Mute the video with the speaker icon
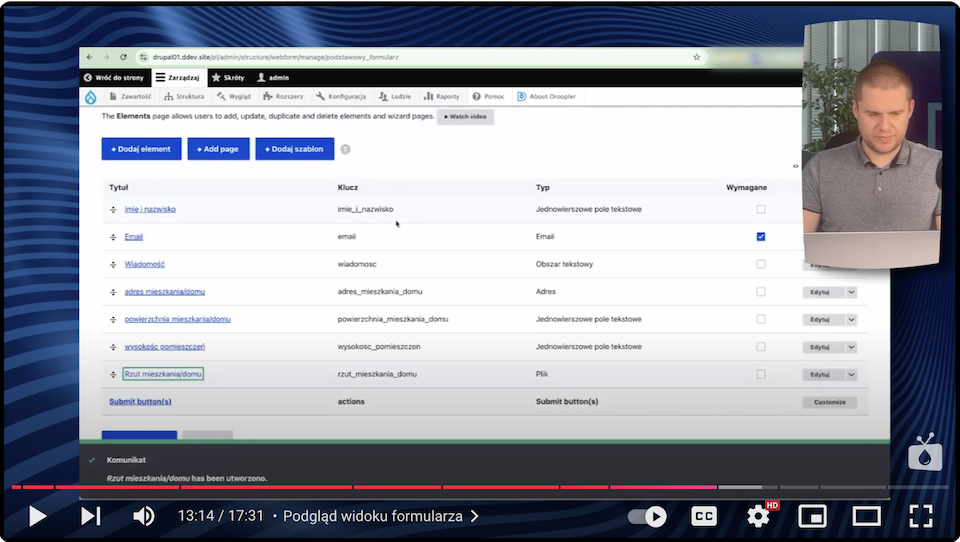 click(x=144, y=516)
